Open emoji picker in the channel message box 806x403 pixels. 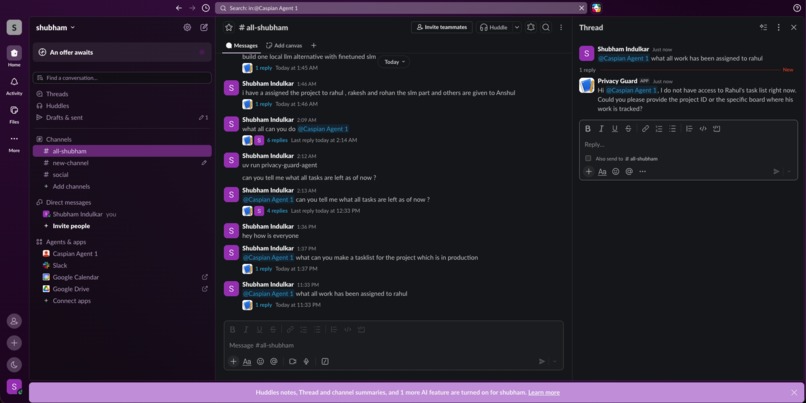pyautogui.click(x=260, y=361)
